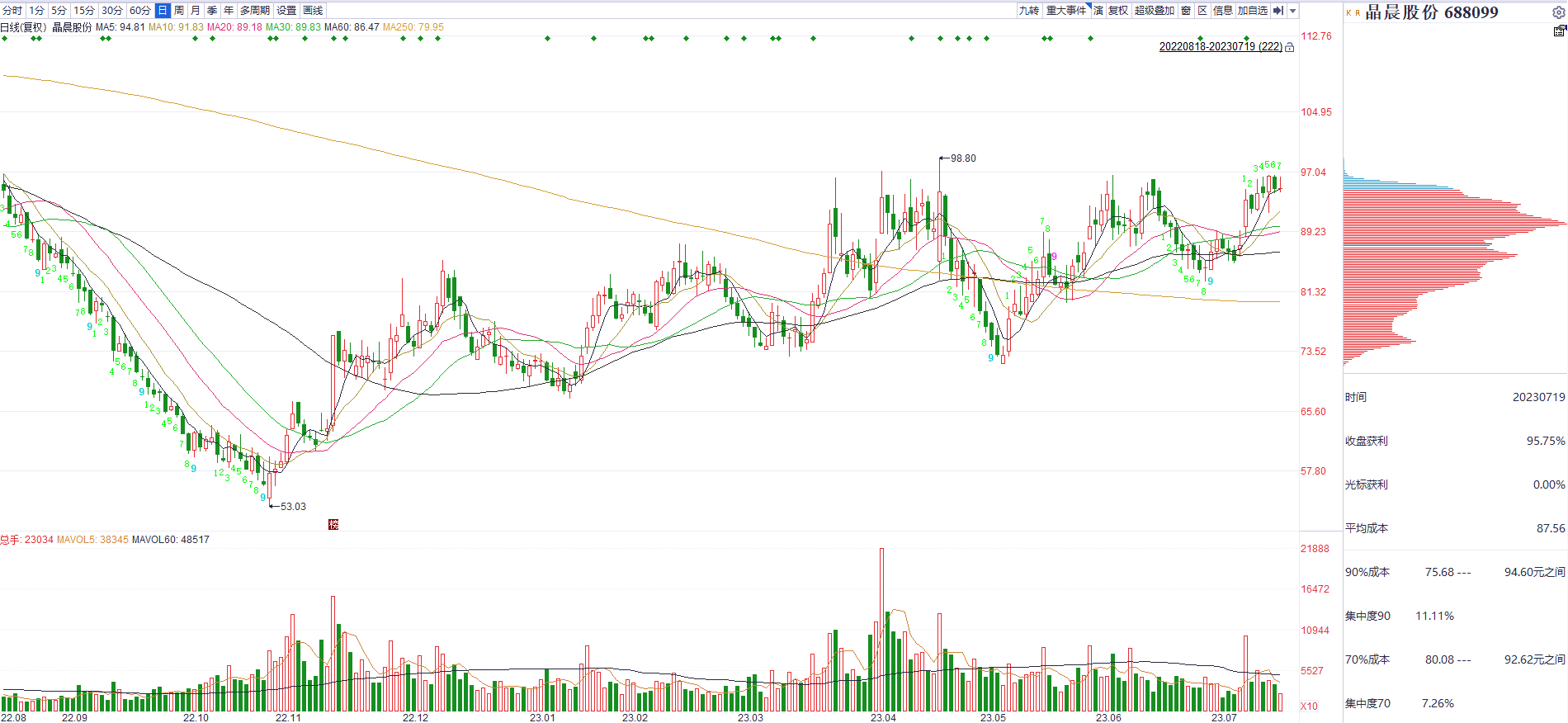Switch to 年 yearly period
1568x723 pixels.
click(229, 11)
